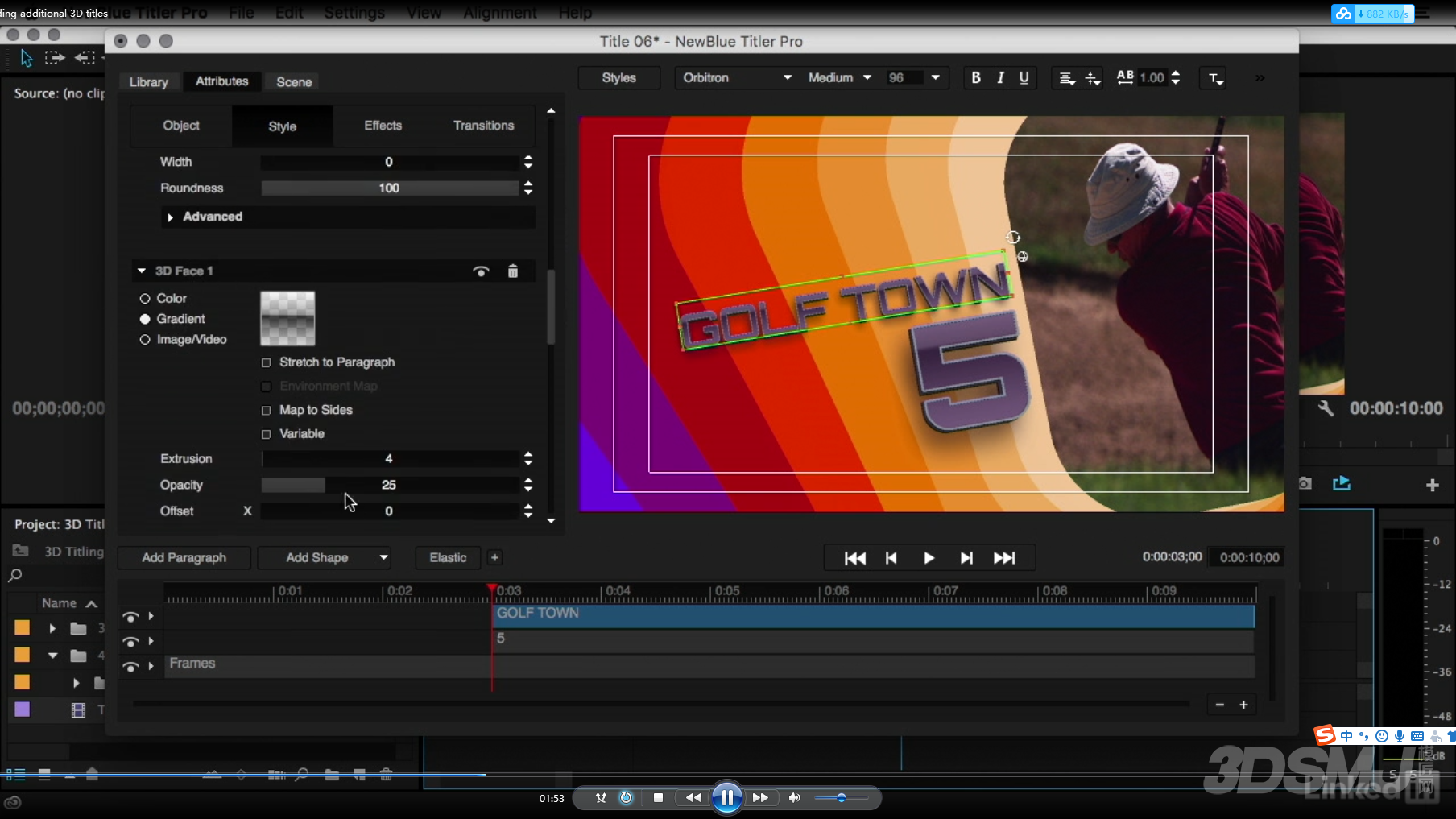Image resolution: width=1456 pixels, height=819 pixels.
Task: Switch to the Library tab
Action: pyautogui.click(x=149, y=82)
